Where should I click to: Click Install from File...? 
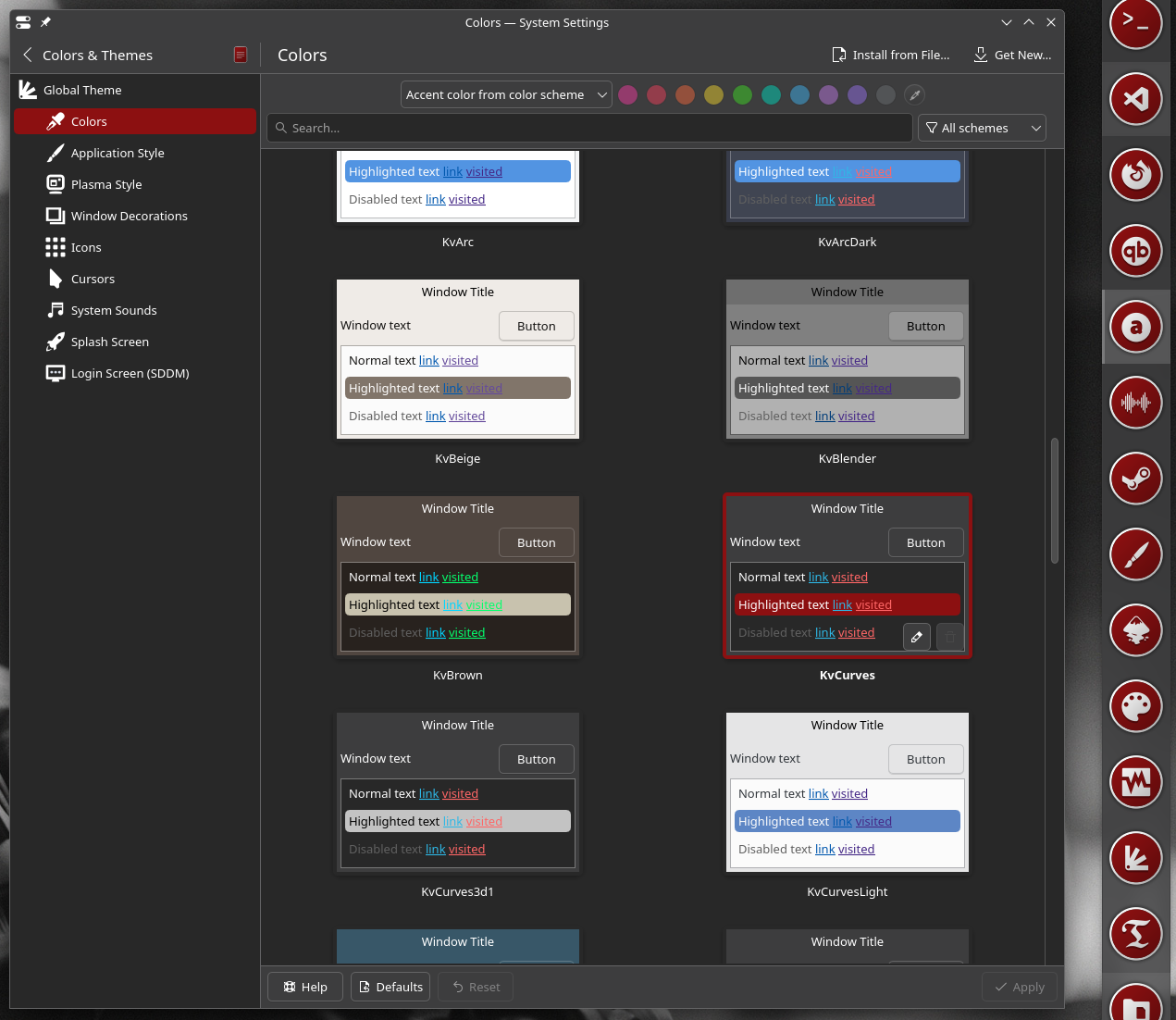click(891, 55)
